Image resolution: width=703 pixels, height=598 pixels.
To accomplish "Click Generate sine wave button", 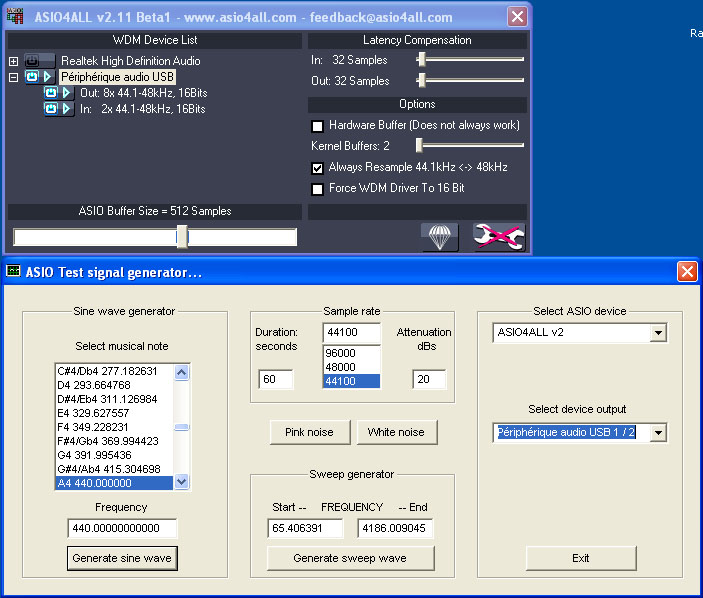I will point(122,558).
